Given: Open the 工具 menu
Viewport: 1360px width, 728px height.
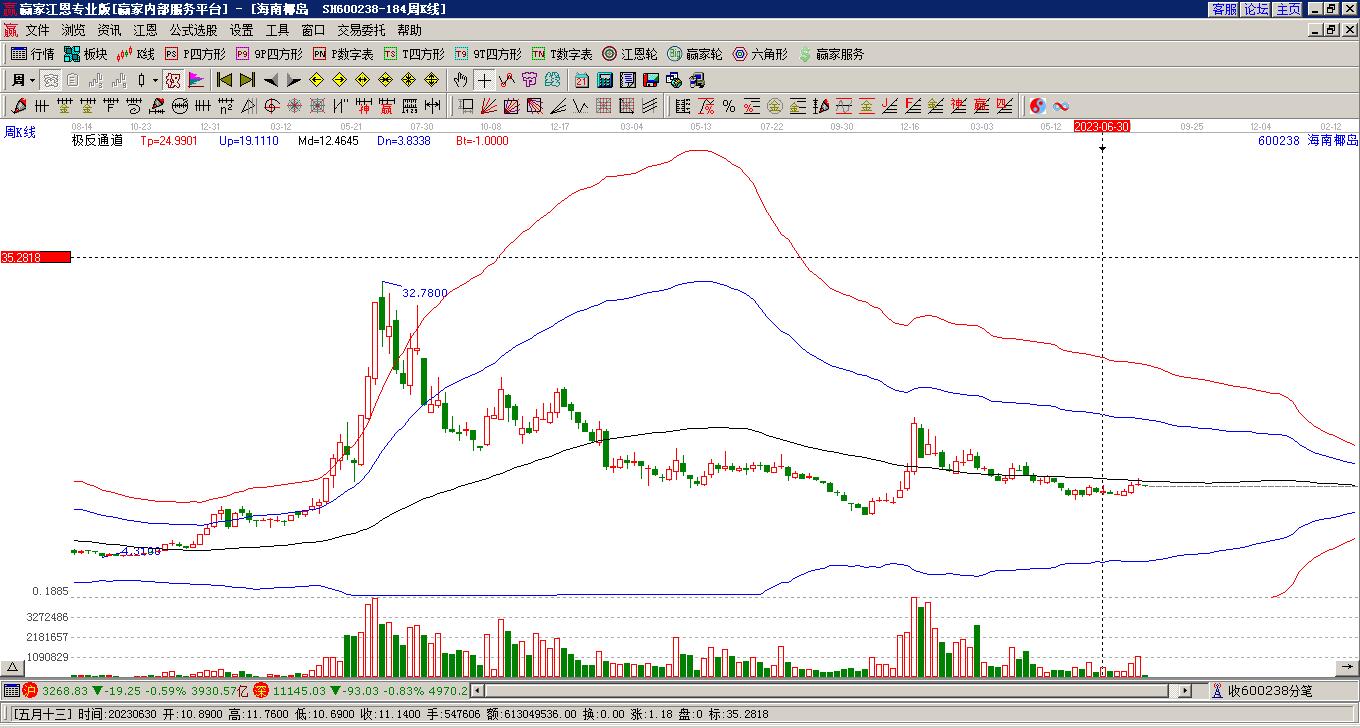Looking at the screenshot, I should (x=277, y=31).
